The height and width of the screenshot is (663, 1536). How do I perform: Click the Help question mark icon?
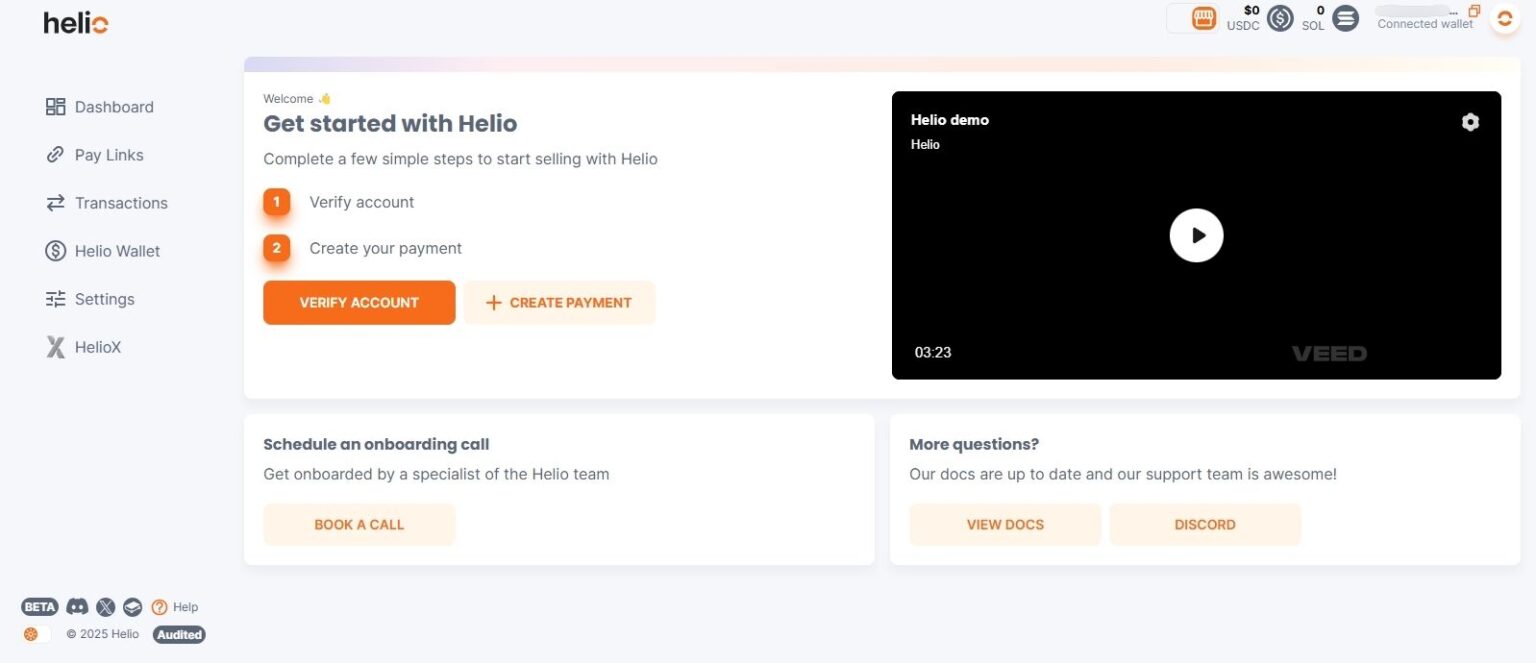pos(159,607)
